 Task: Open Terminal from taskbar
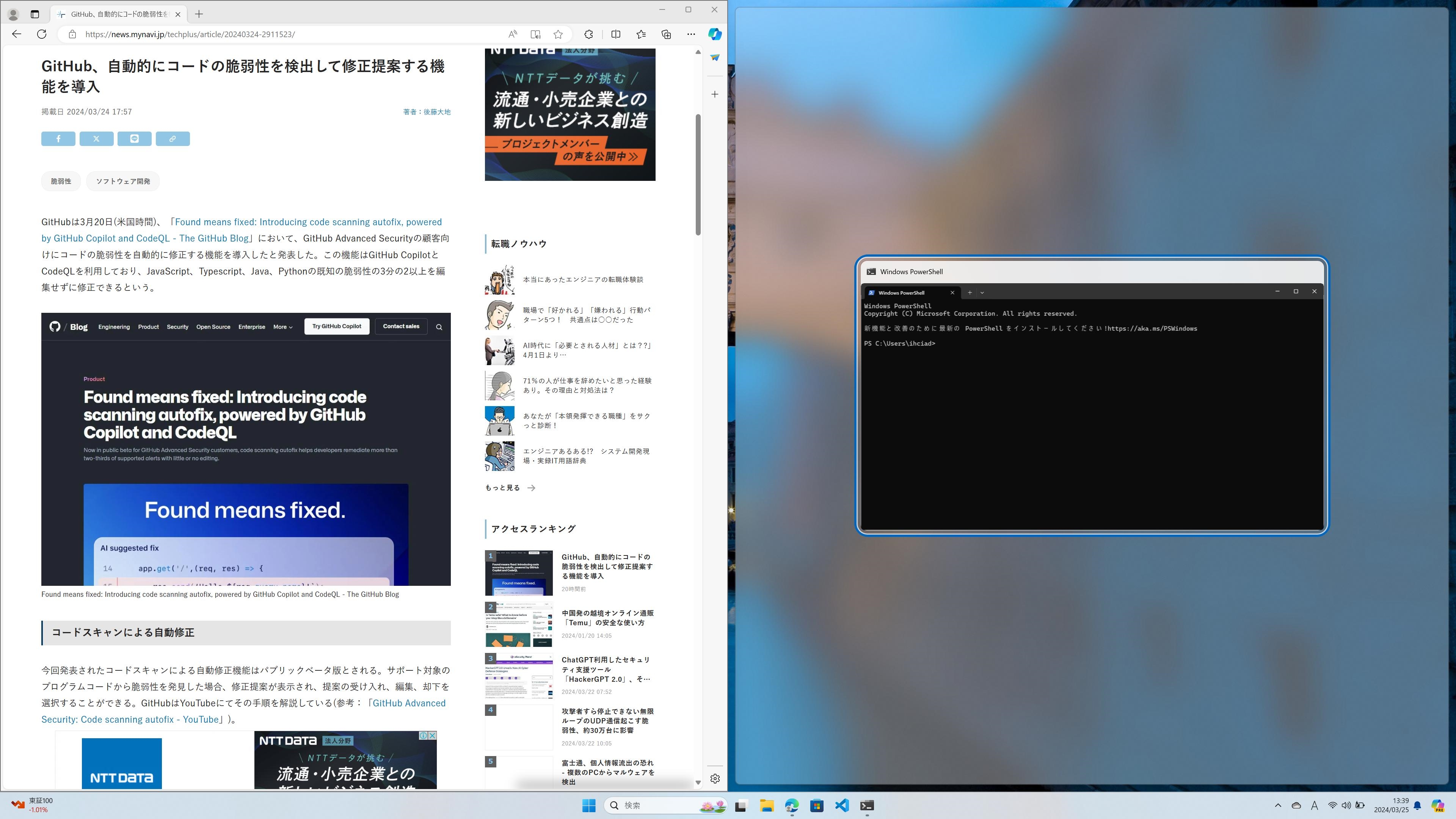(867, 805)
